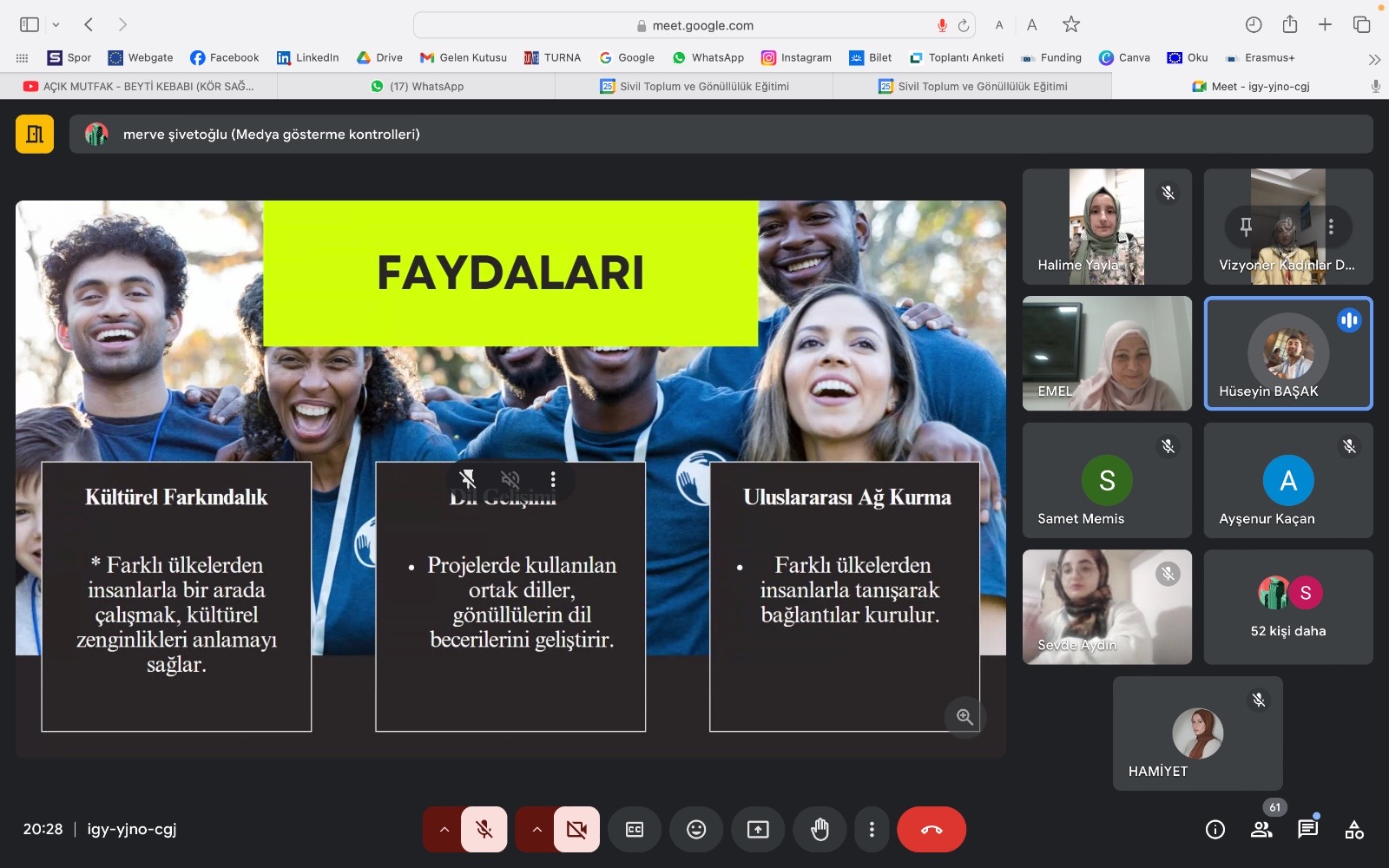This screenshot has width=1389, height=868.
Task: Zoom in on the shared presentation
Action: (964, 717)
